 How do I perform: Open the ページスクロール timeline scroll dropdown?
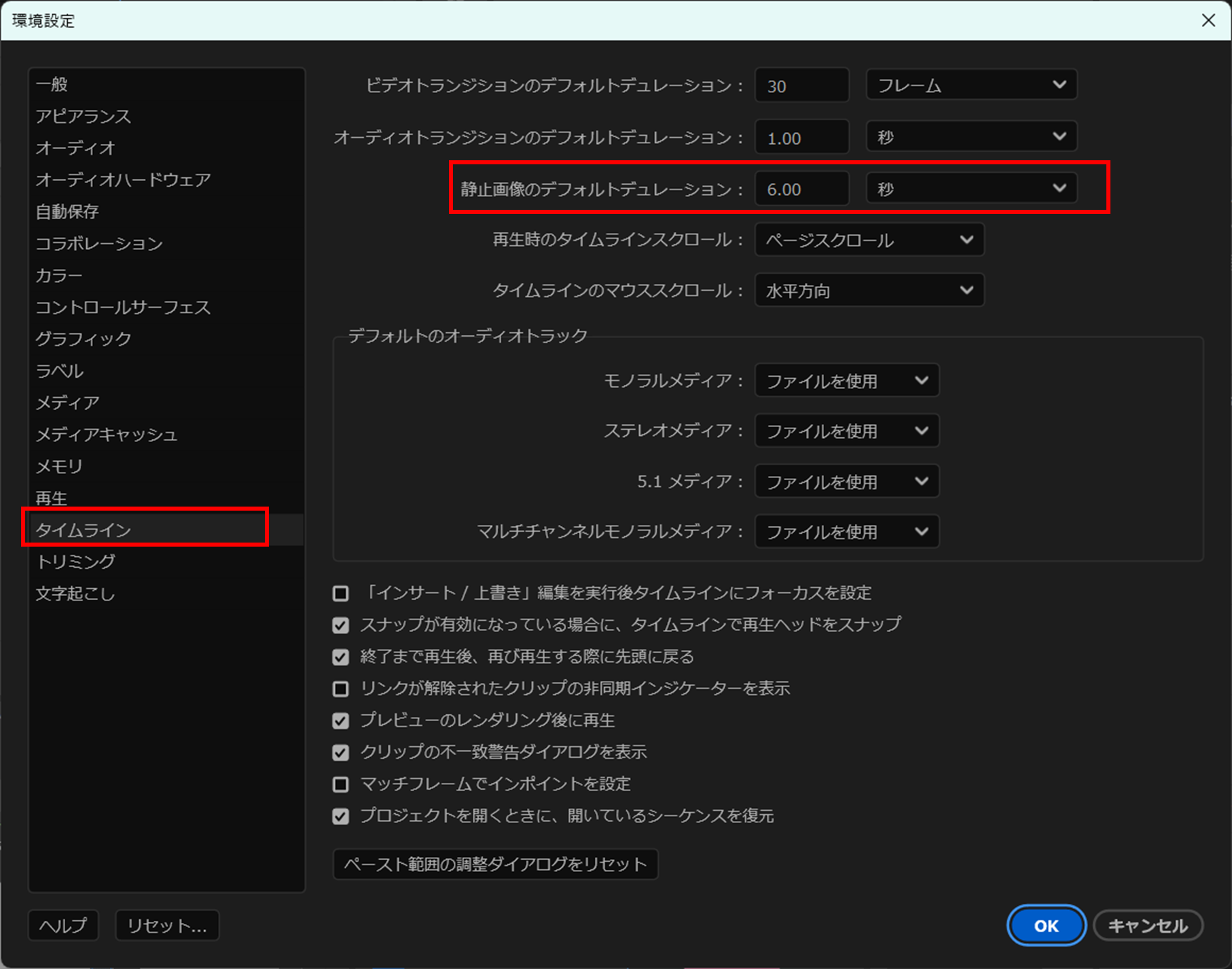869,240
